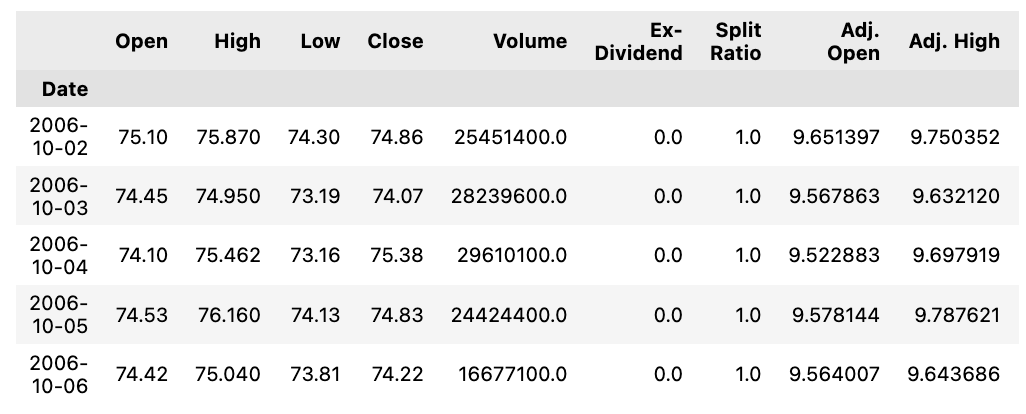Click the Date index label

64,89
